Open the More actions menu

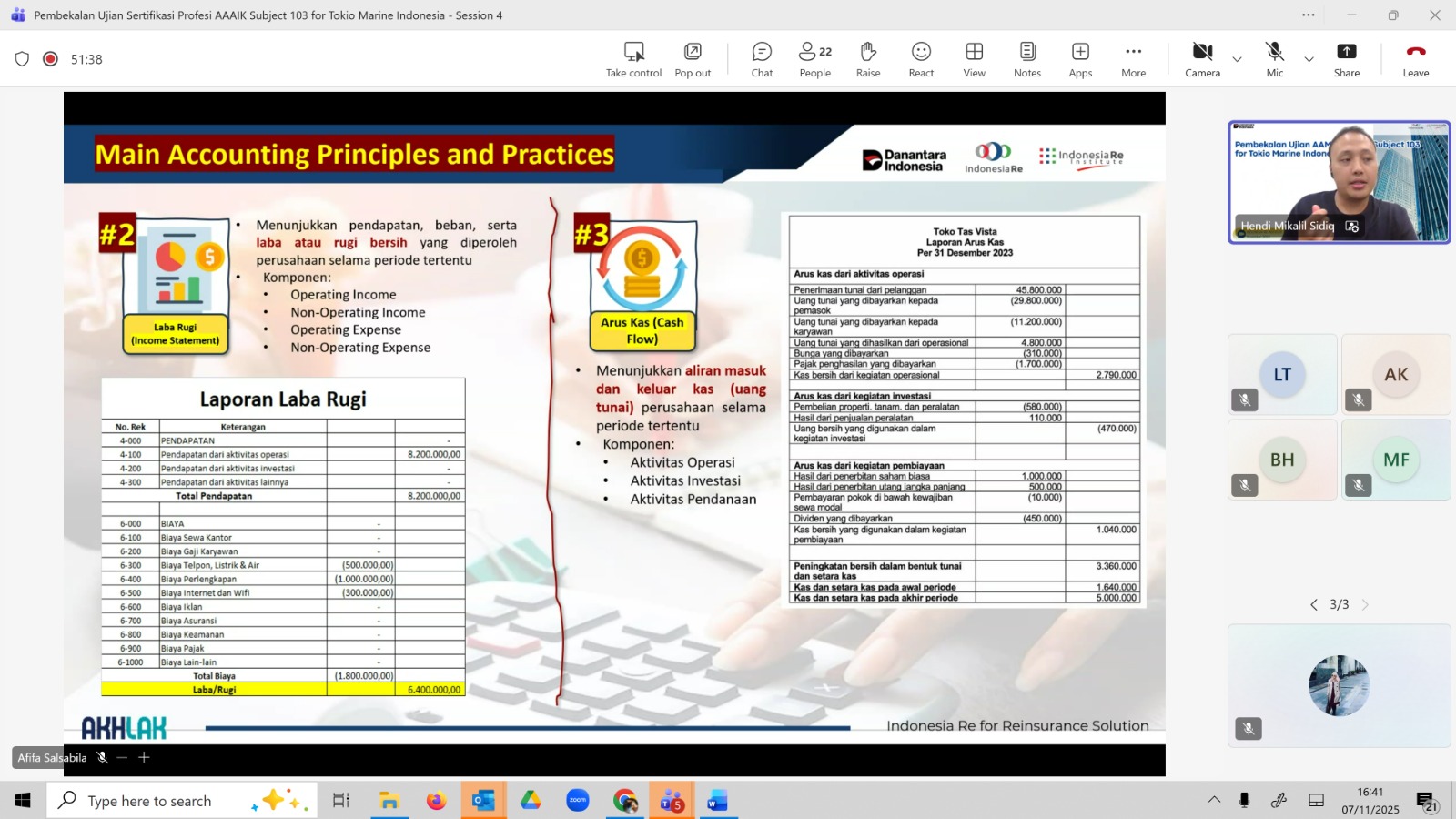click(x=1133, y=59)
